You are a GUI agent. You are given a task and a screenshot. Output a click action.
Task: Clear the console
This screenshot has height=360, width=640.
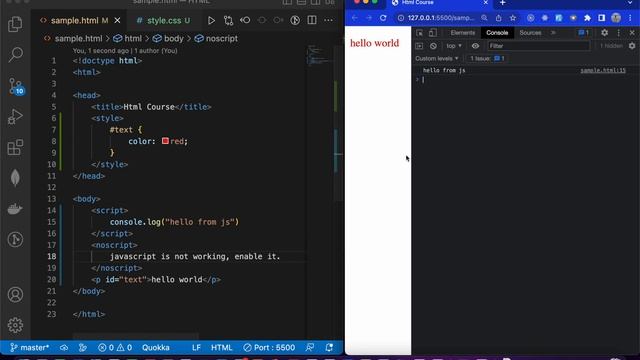(433, 46)
